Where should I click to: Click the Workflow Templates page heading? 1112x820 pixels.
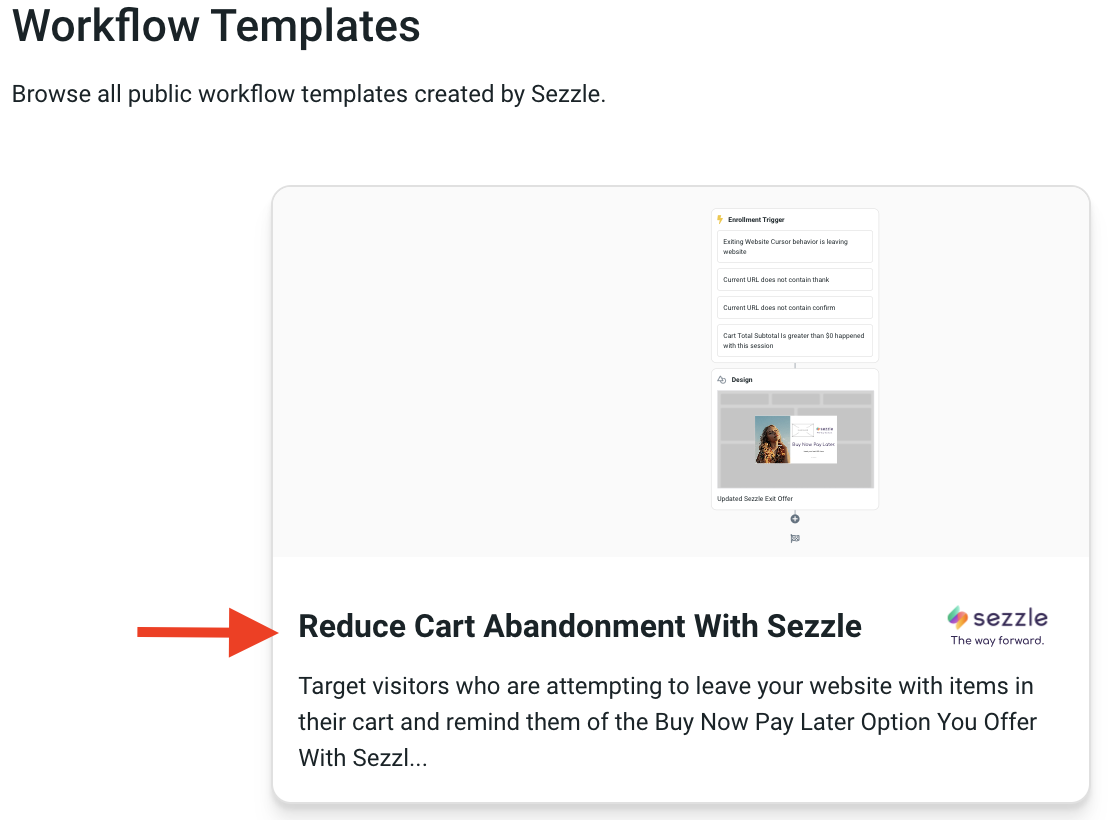point(216,26)
